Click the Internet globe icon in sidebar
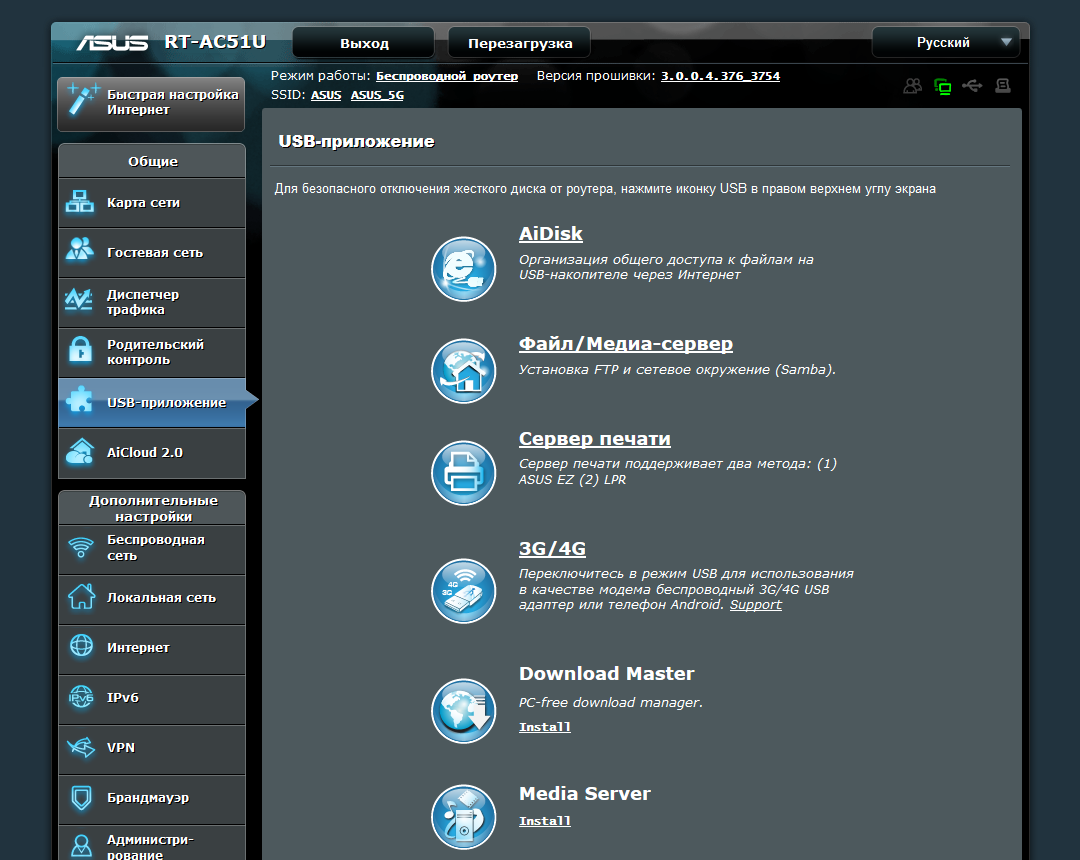 tap(81, 646)
